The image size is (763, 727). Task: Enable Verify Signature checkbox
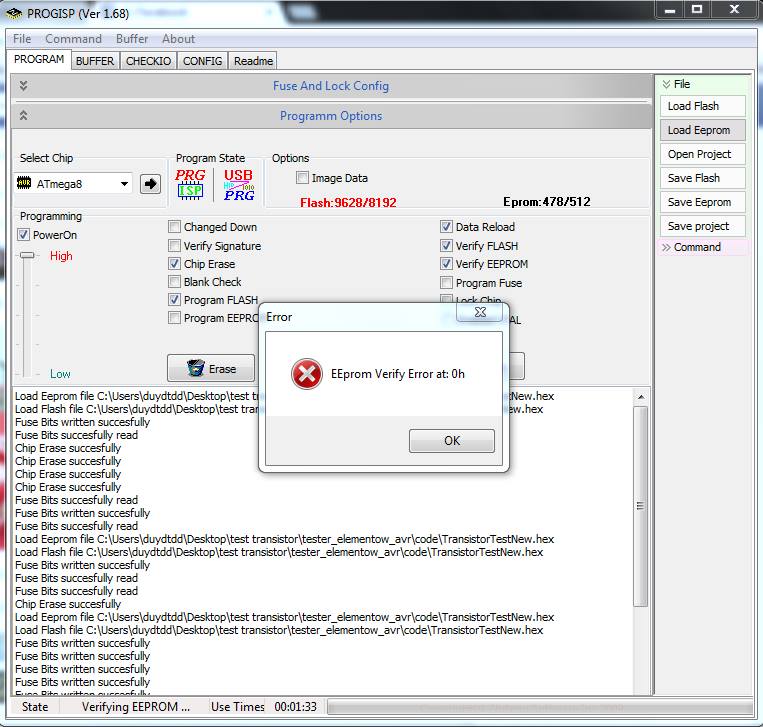(174, 246)
